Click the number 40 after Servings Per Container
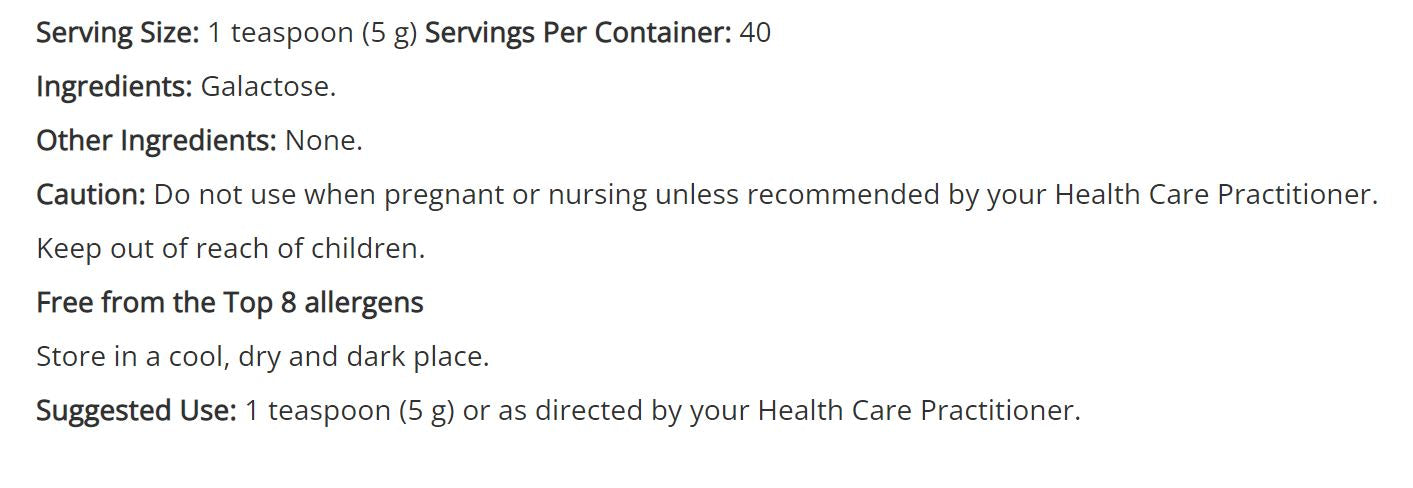 coord(755,33)
